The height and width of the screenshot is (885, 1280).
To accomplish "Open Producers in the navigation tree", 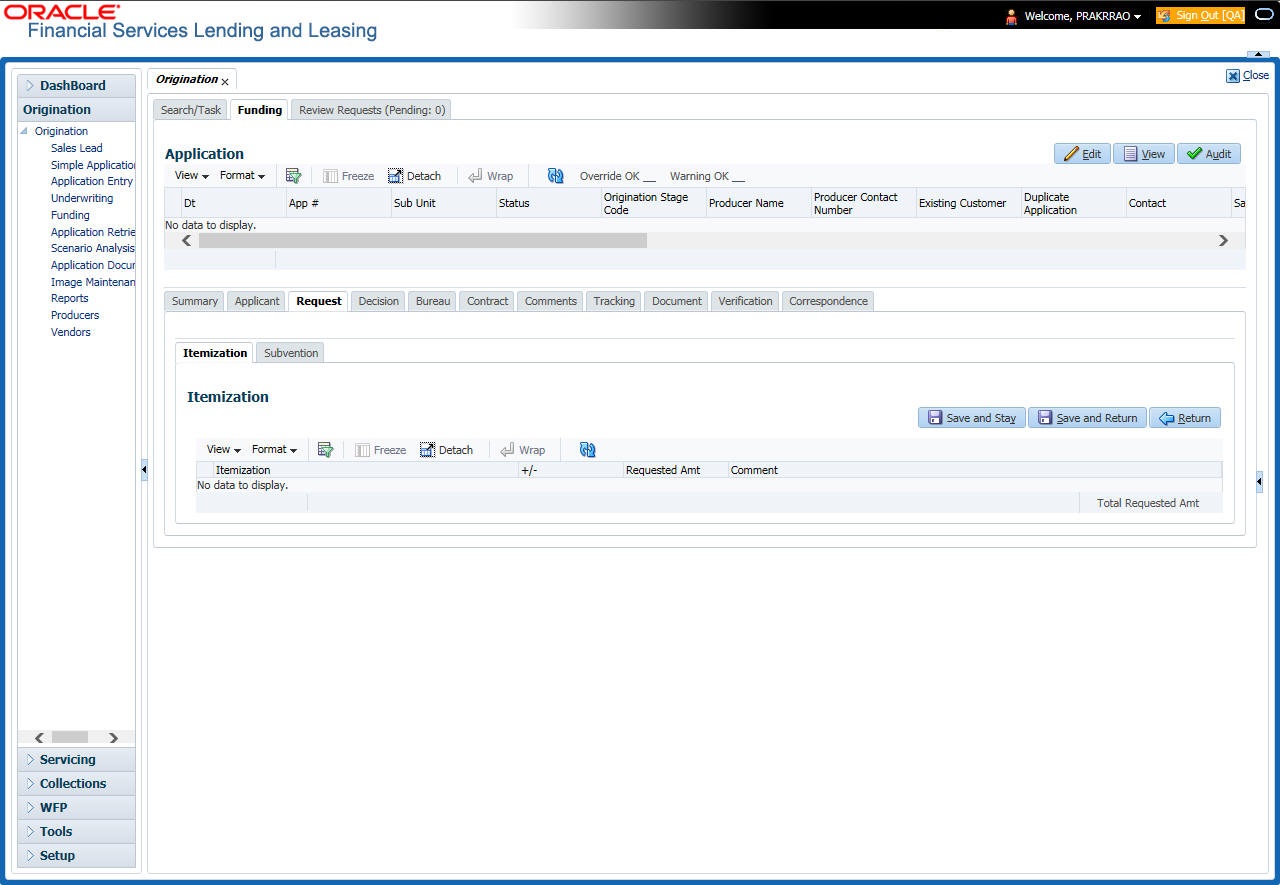I will point(75,315).
